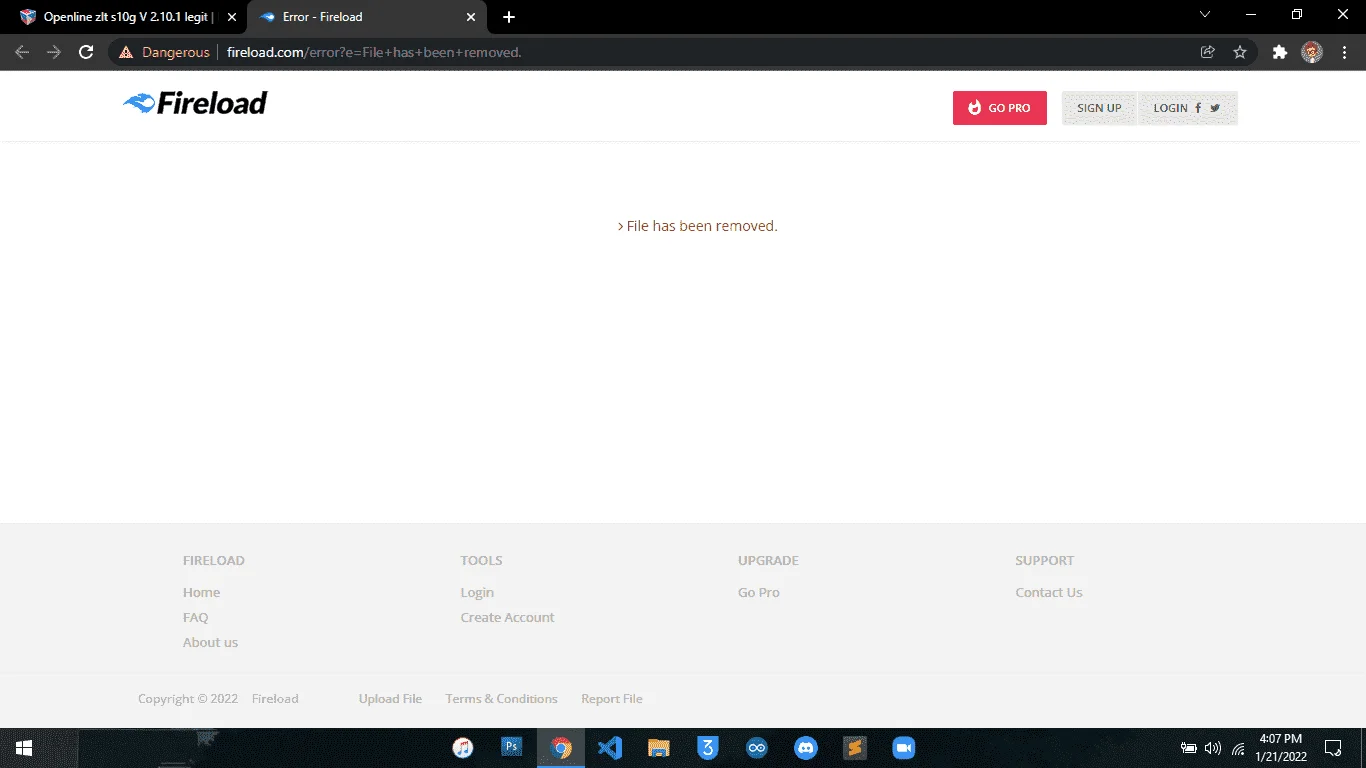Image resolution: width=1366 pixels, height=768 pixels.
Task: Close the Error - Fireload tab
Action: (x=471, y=17)
